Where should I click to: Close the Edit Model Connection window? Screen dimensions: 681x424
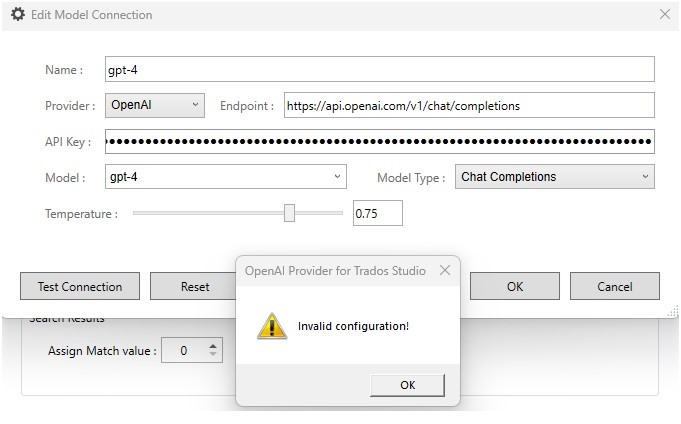(665, 15)
